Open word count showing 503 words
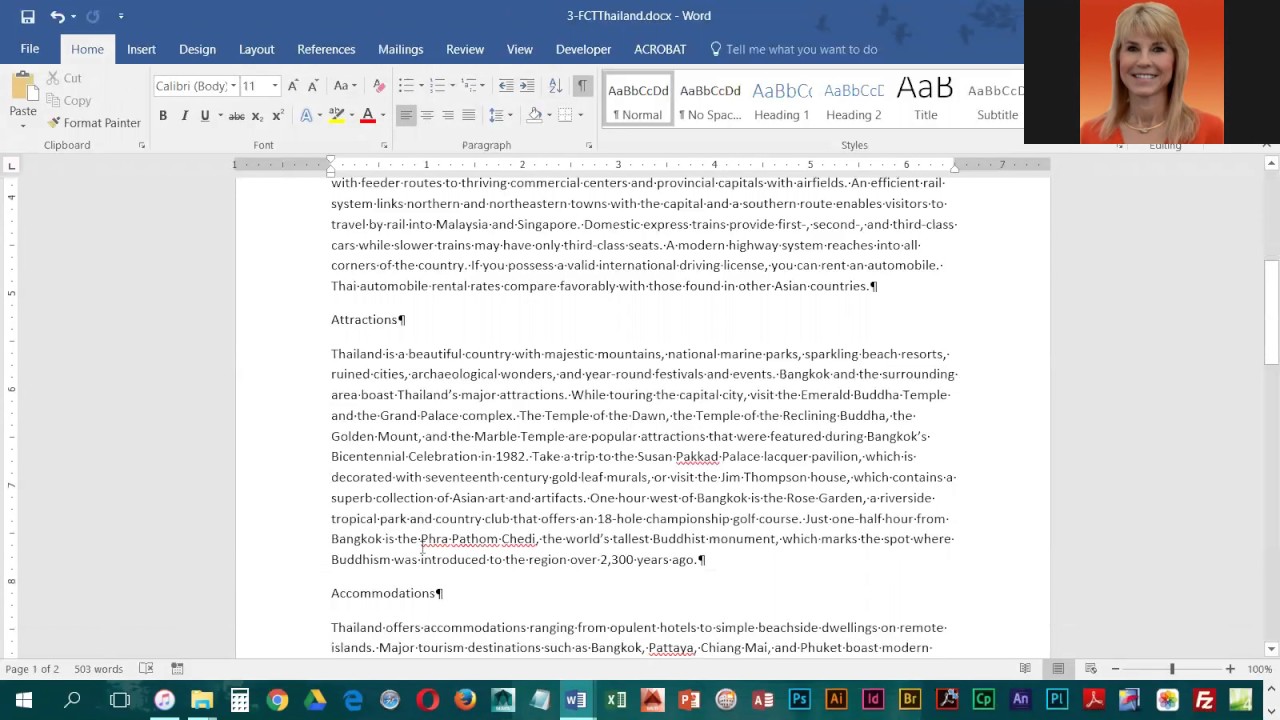The height and width of the screenshot is (720, 1280). point(98,669)
